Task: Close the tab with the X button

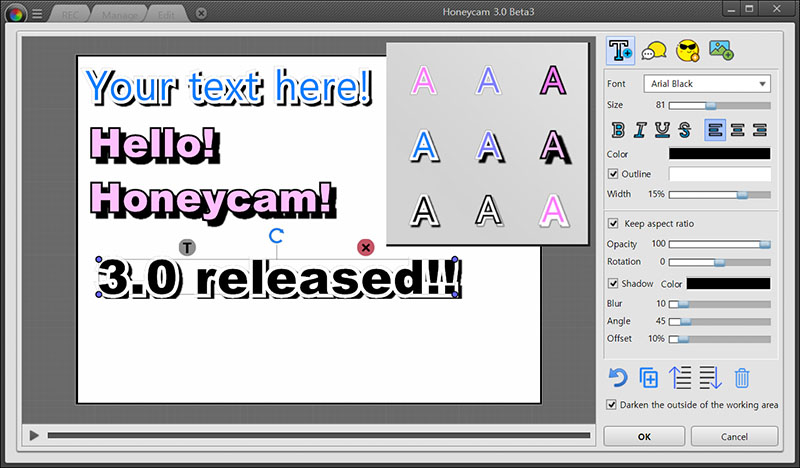Action: pos(201,14)
